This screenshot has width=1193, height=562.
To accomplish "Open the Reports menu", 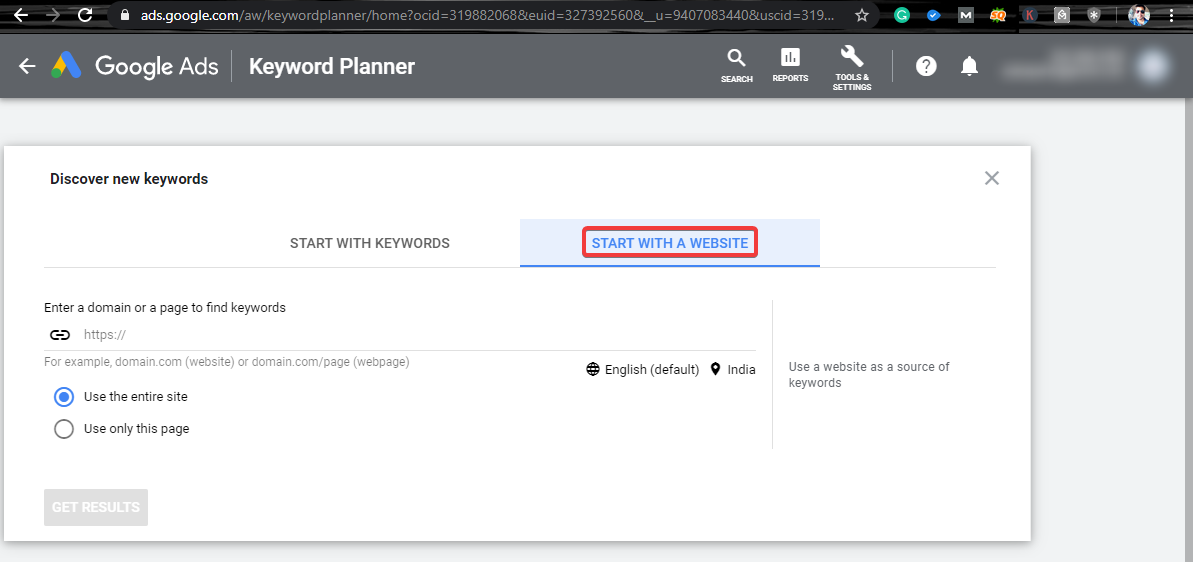I will tap(791, 65).
